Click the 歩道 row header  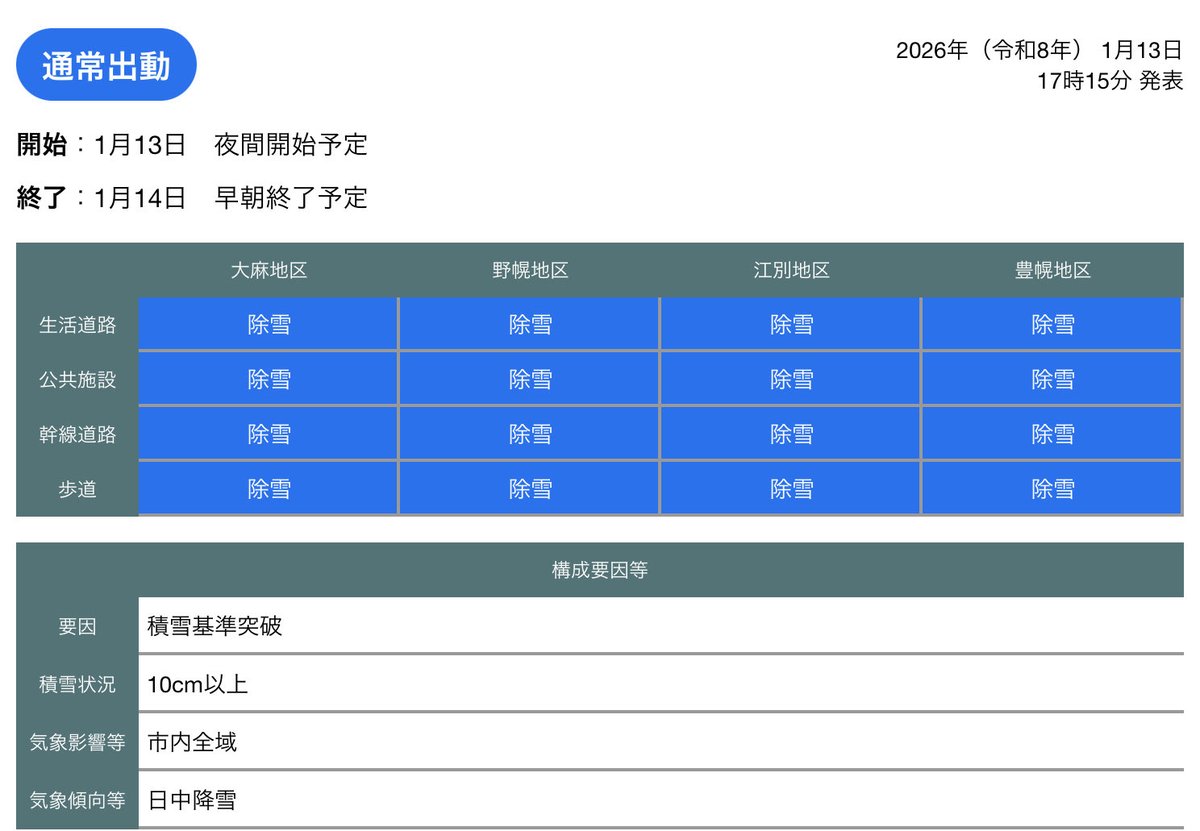[77, 489]
